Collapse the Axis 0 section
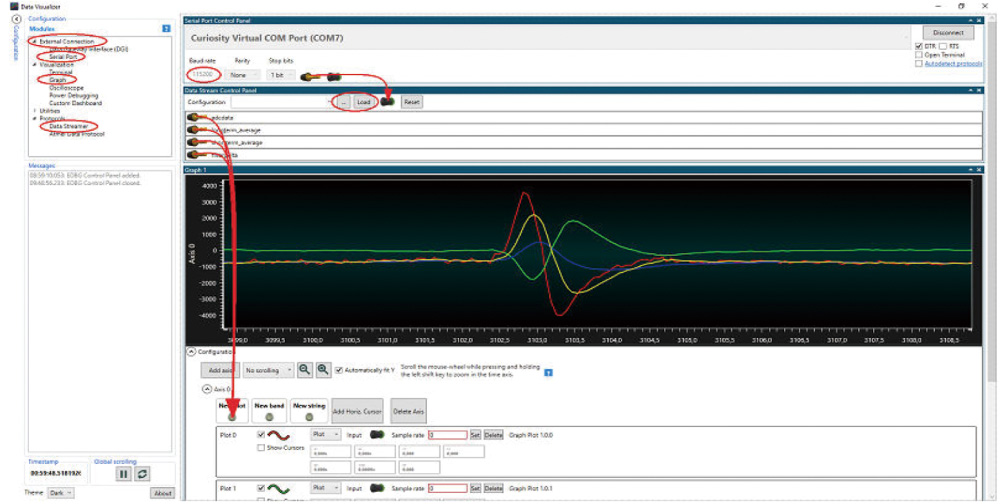 [207, 388]
